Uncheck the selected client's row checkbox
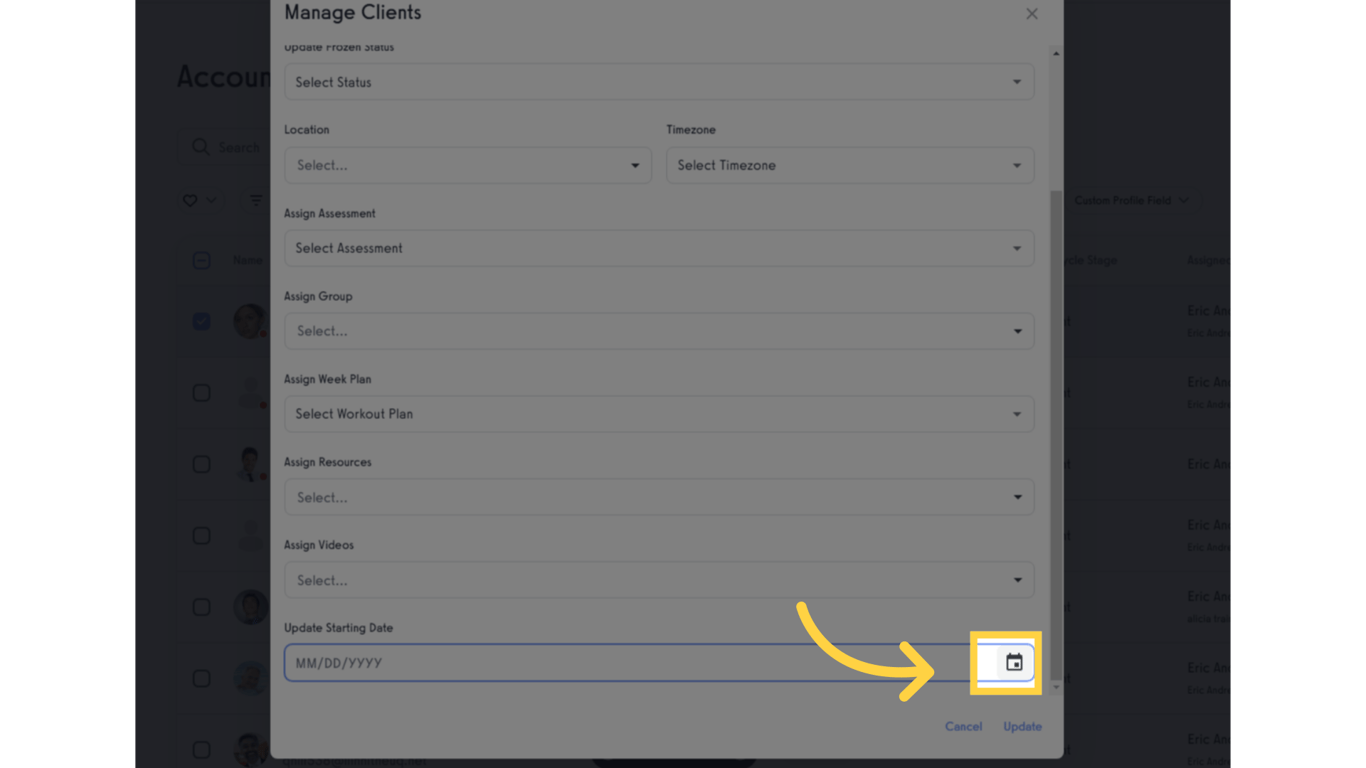The height and width of the screenshot is (768, 1366). point(201,321)
